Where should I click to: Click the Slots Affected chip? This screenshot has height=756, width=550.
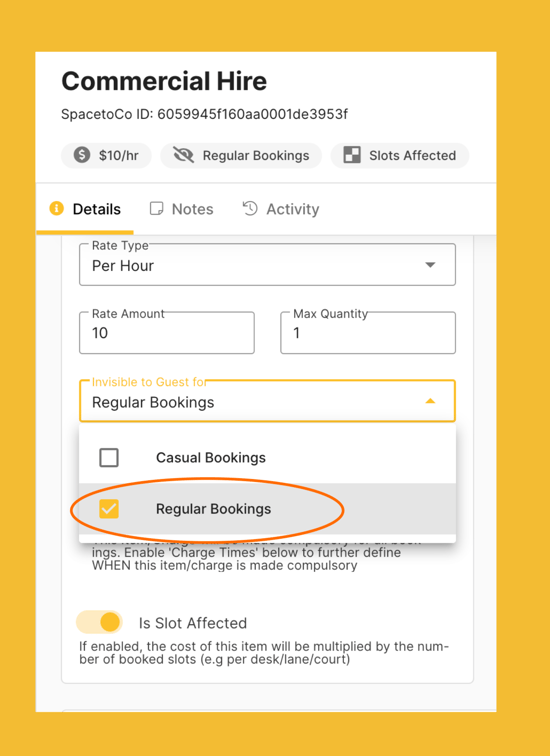tap(400, 155)
